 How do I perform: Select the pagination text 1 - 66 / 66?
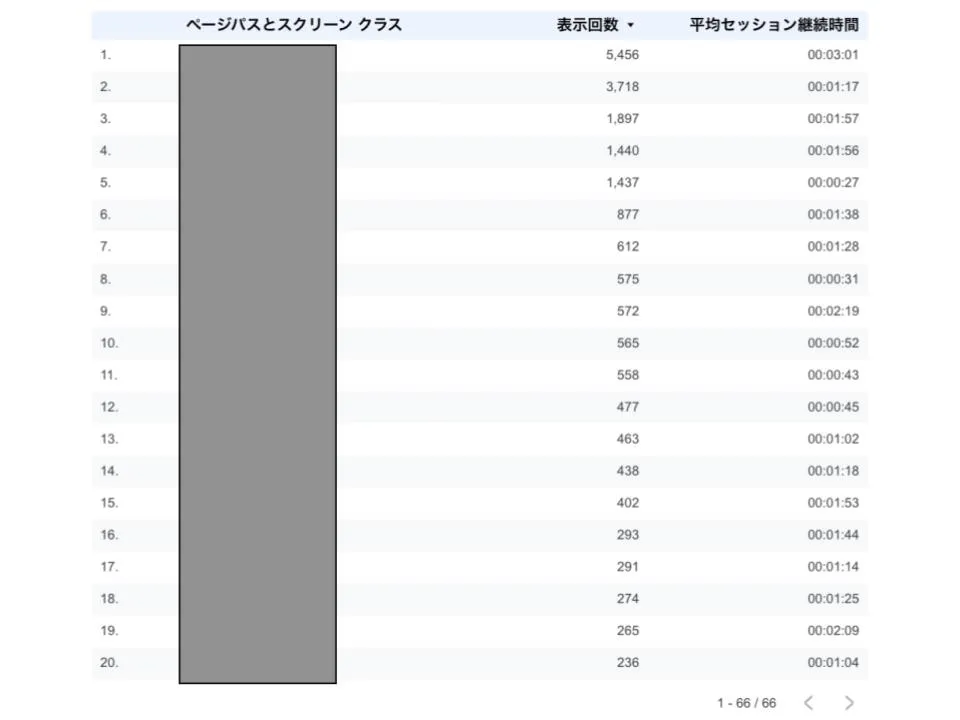[x=746, y=703]
